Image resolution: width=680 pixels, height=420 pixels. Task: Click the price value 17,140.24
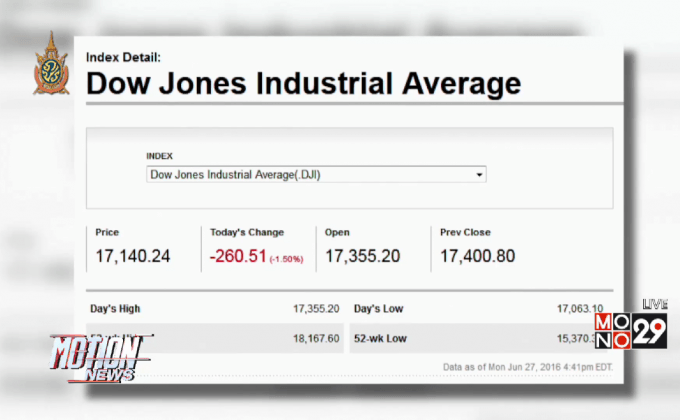pos(133,256)
